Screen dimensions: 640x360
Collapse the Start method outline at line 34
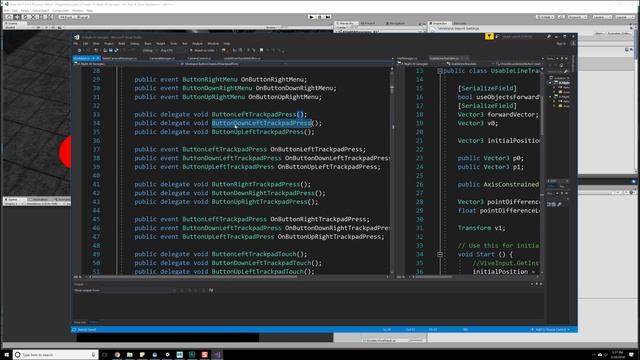pyautogui.click(x=440, y=254)
